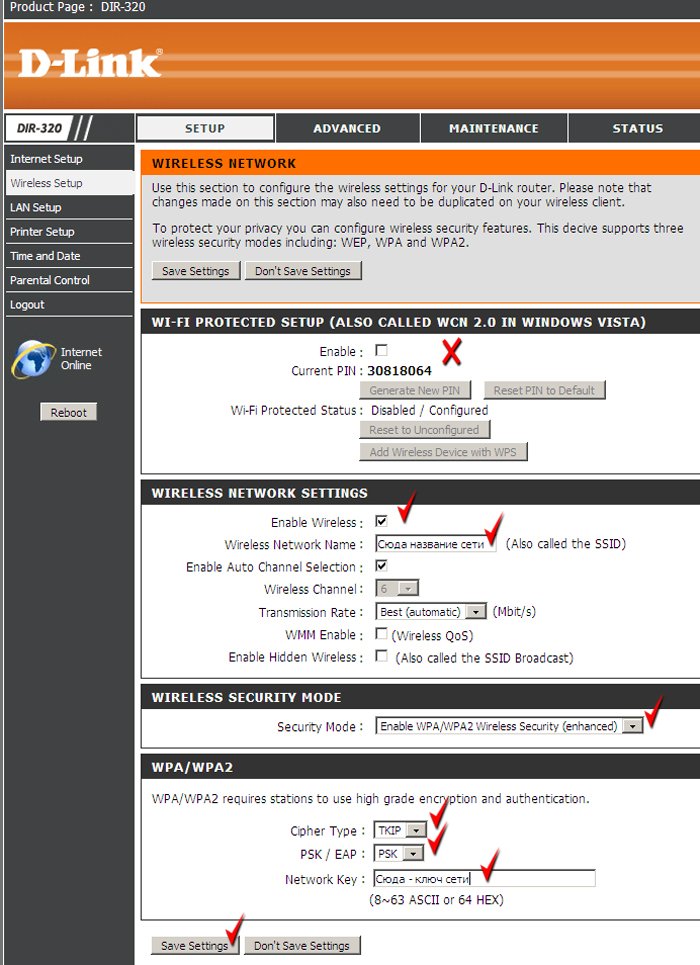Image resolution: width=700 pixels, height=965 pixels.
Task: Enable Wi-Fi Protected Setup checkbox
Action: [381, 351]
